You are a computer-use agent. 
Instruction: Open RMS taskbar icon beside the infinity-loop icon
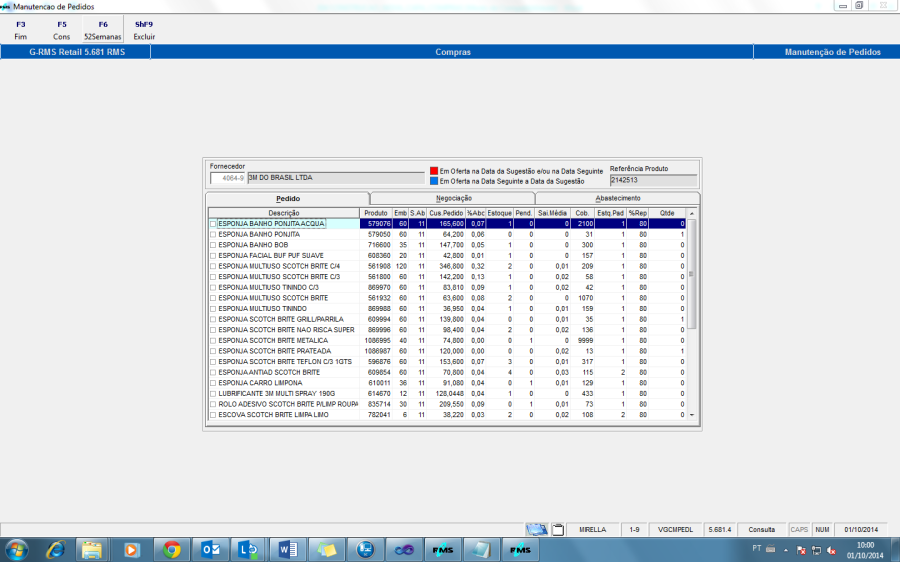(x=443, y=550)
